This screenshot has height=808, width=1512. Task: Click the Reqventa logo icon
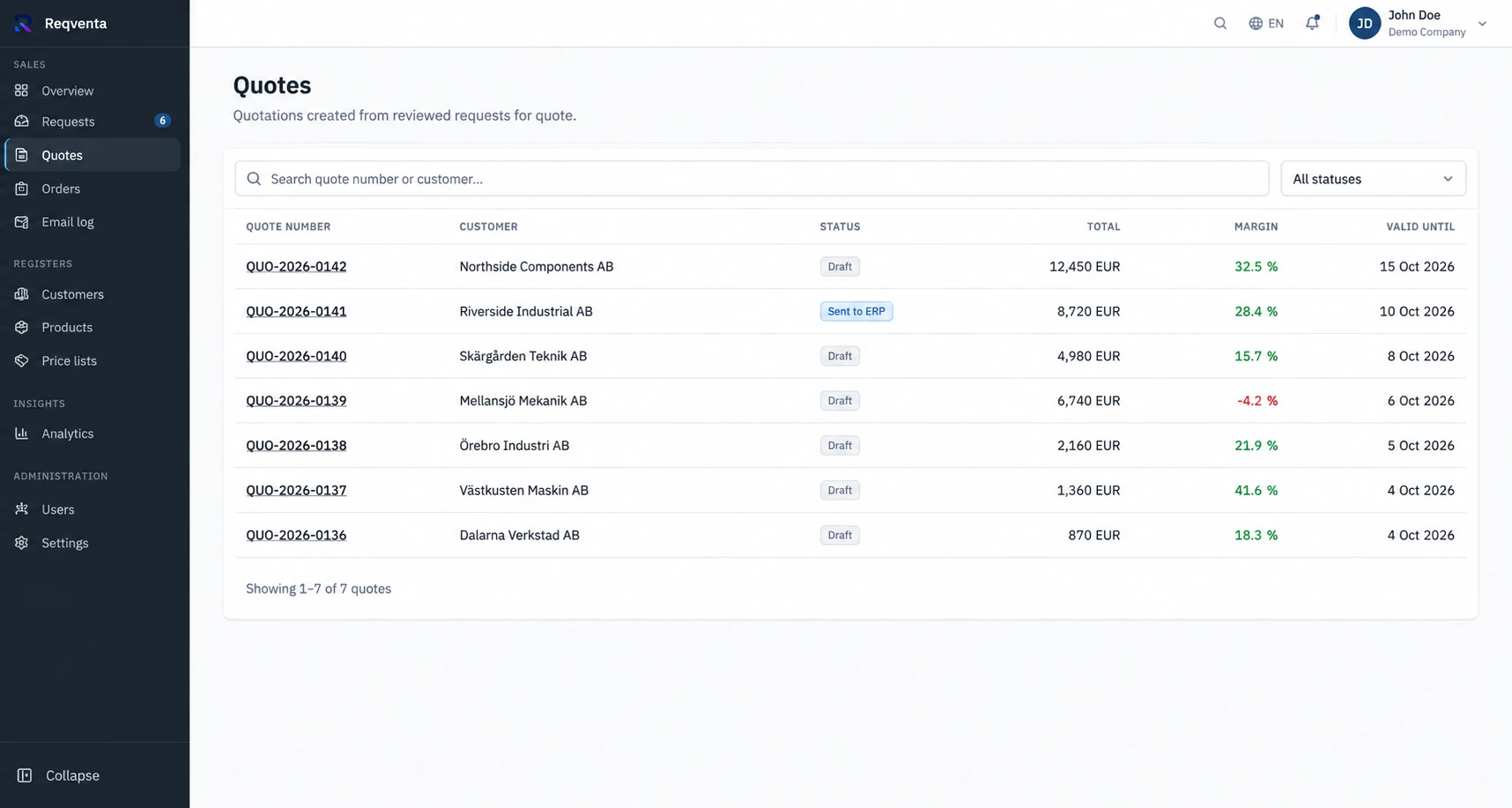(x=24, y=24)
